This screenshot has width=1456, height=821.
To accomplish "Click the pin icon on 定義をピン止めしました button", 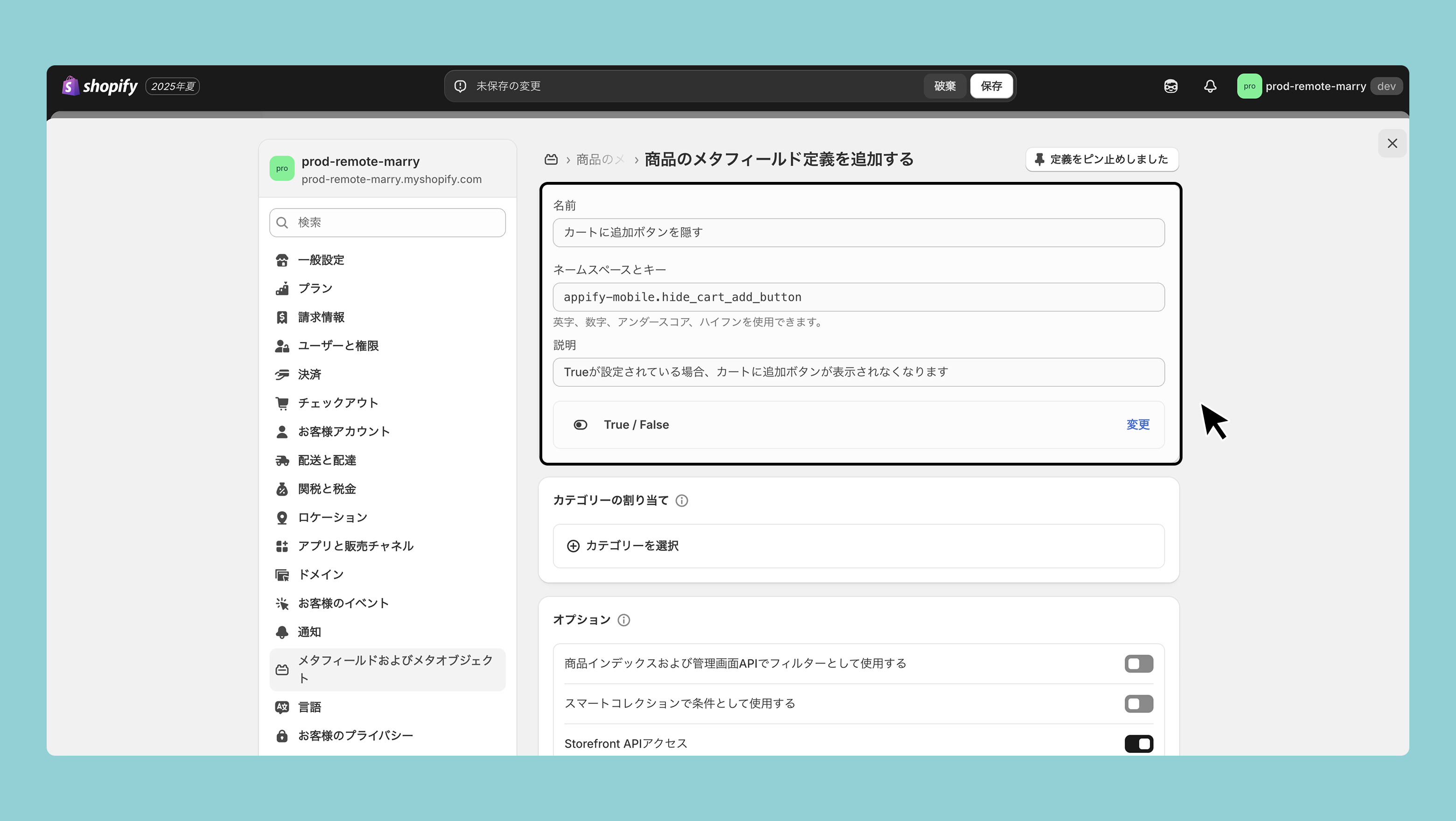I will tap(1039, 160).
